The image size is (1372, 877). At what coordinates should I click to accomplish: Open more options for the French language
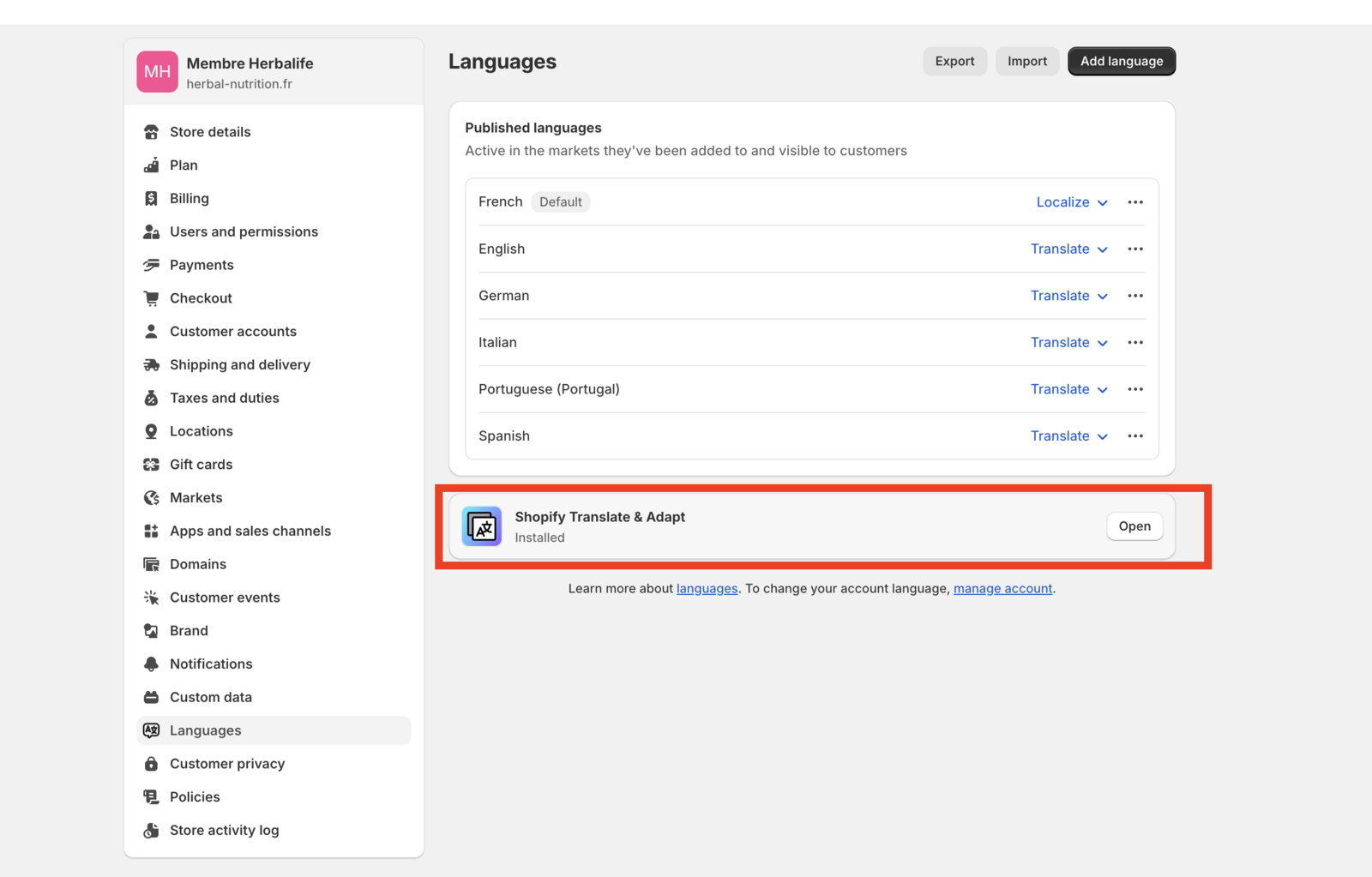(x=1135, y=202)
